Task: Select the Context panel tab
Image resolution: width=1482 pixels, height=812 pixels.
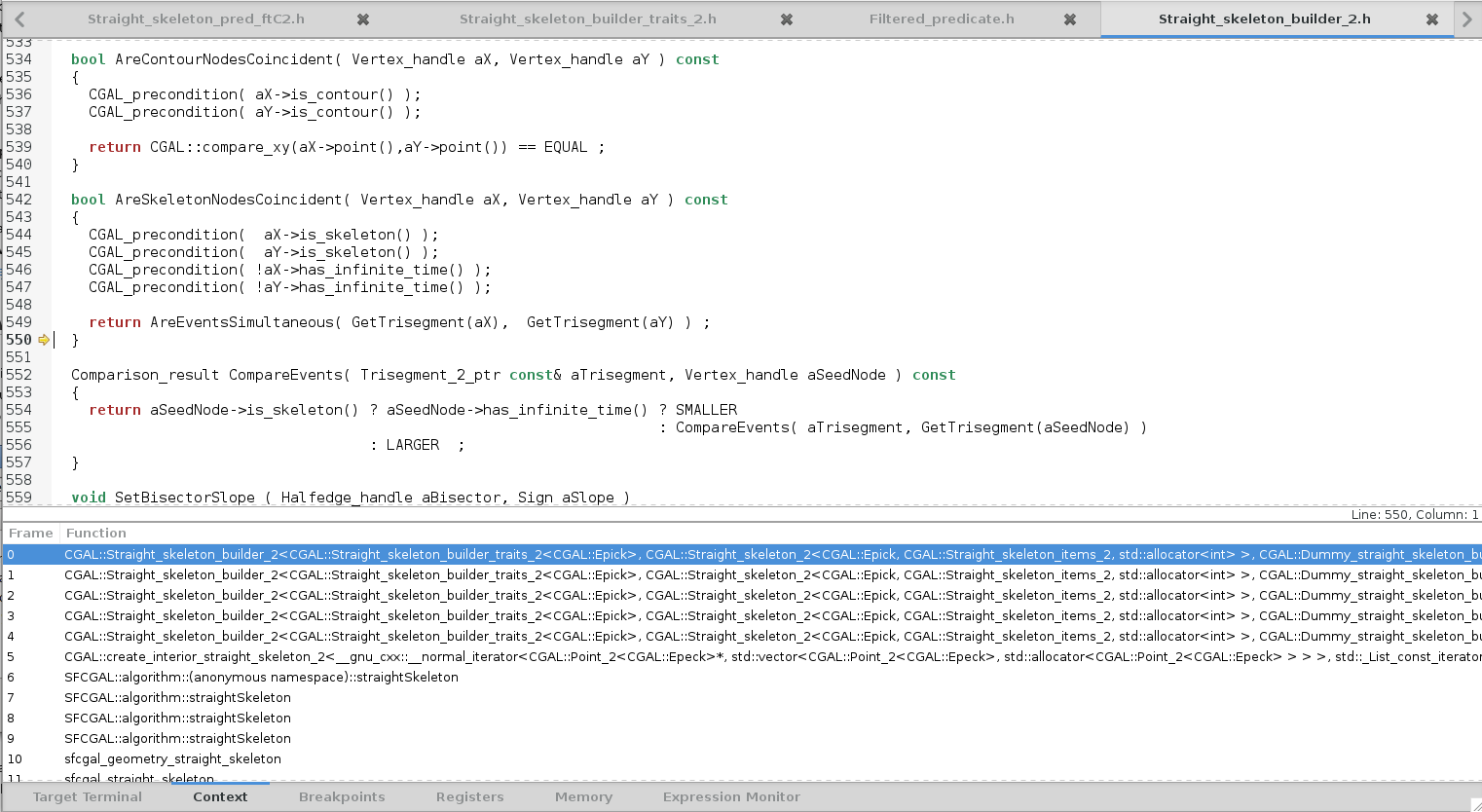Action: point(220,796)
